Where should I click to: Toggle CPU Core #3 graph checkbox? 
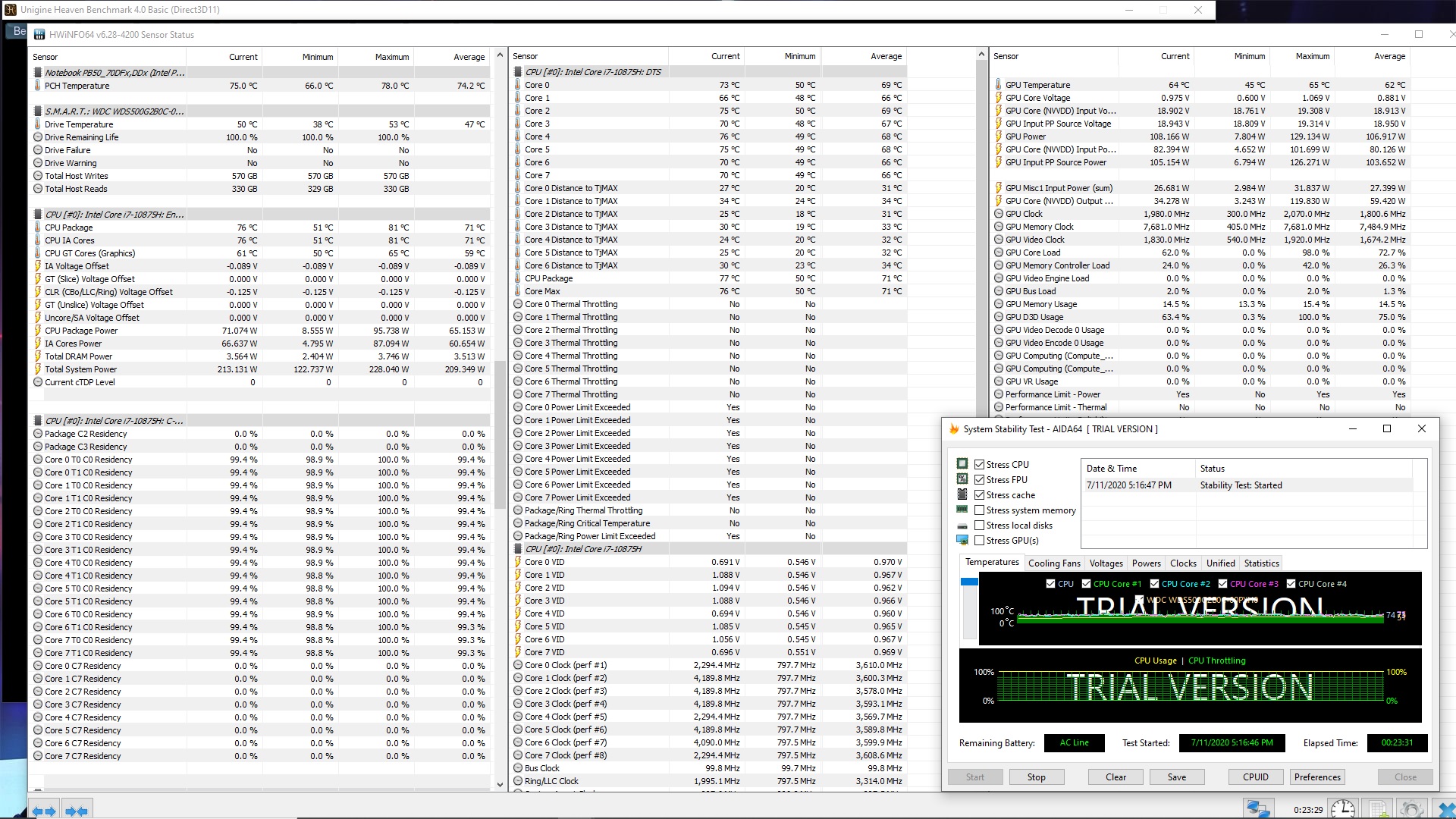[1223, 584]
